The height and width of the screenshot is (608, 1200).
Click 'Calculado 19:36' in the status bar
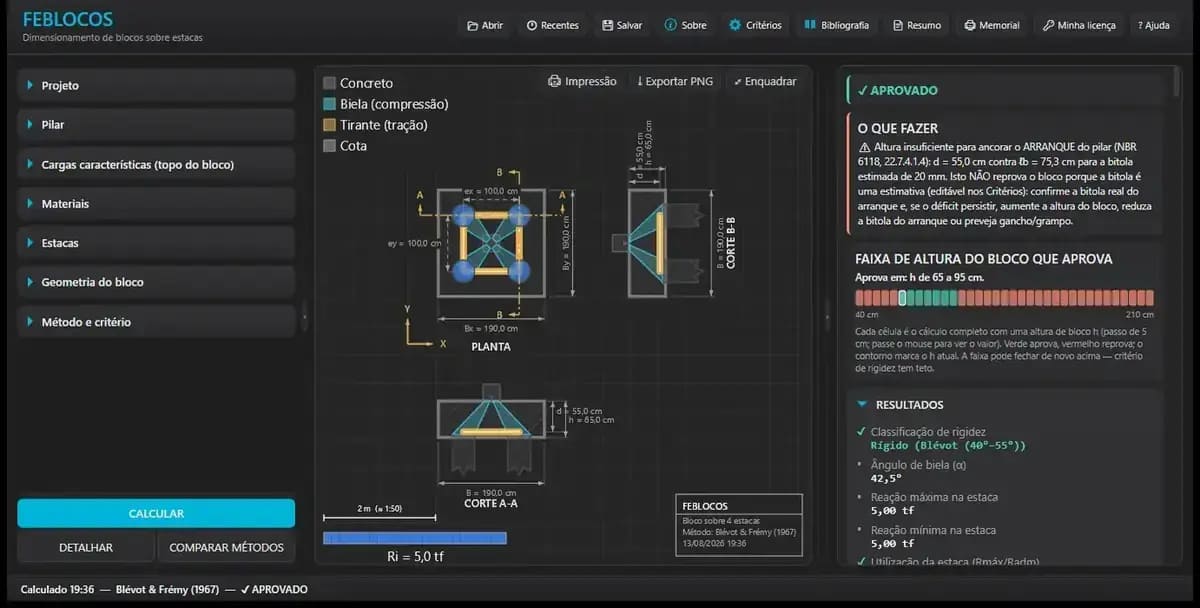point(58,590)
